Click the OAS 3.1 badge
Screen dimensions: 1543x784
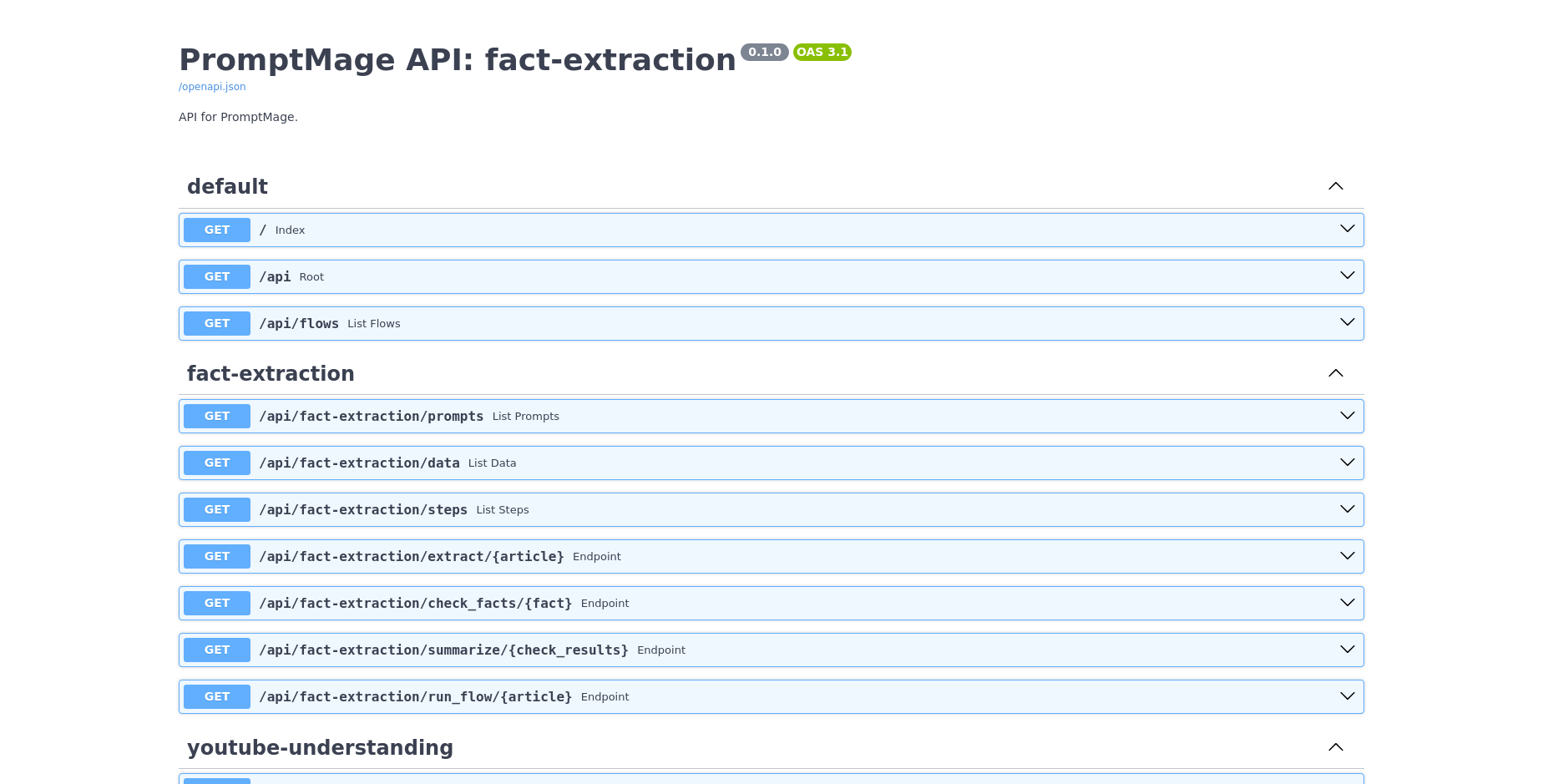click(x=822, y=52)
